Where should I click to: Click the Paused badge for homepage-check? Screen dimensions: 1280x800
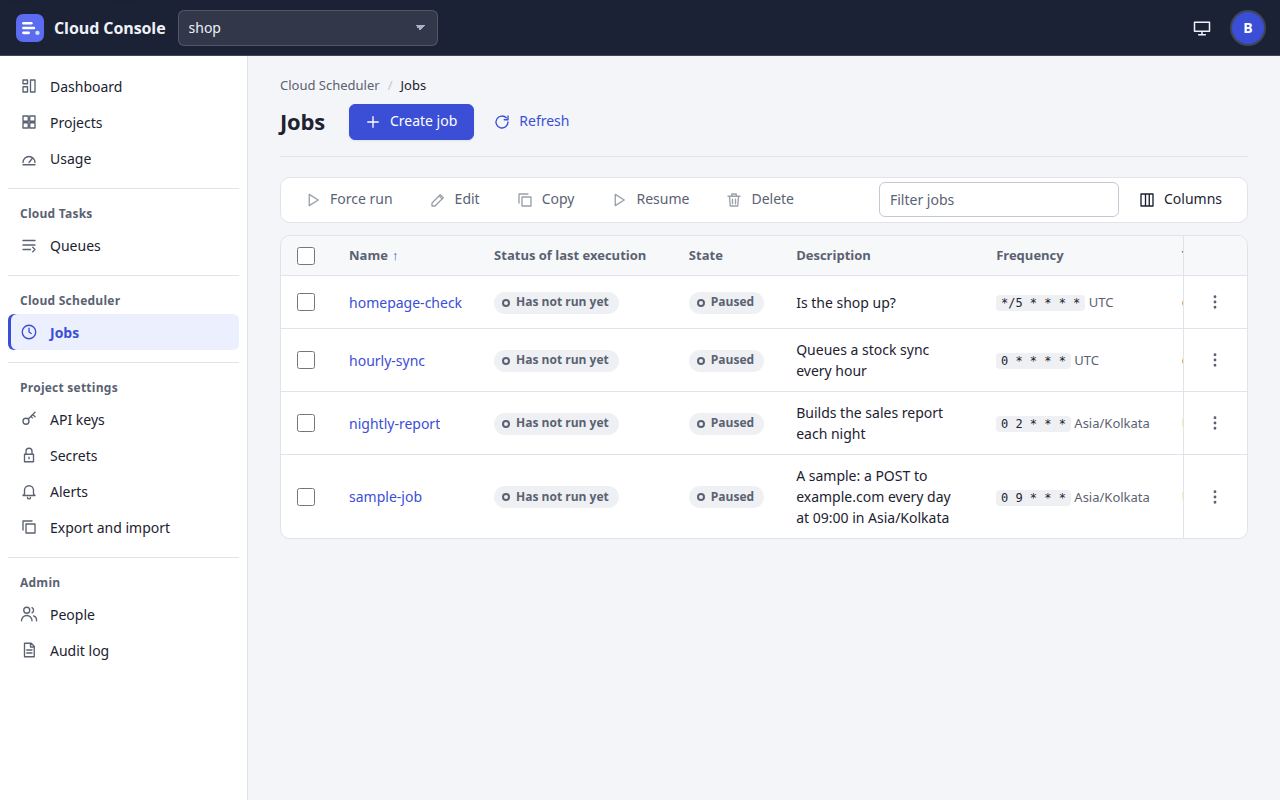click(726, 302)
